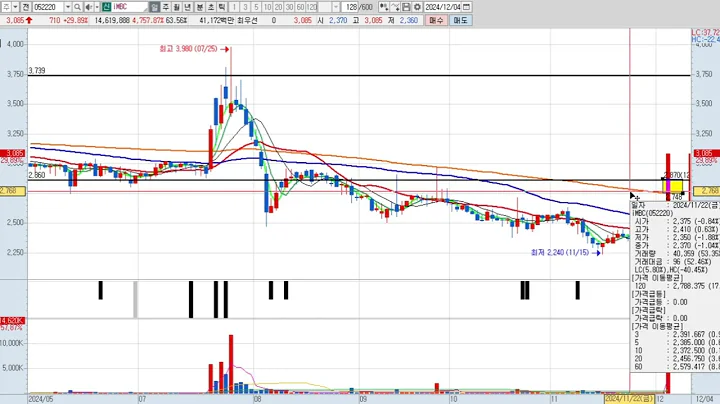
Task: Click the 주 market type box
Action: click(x=6, y=7)
